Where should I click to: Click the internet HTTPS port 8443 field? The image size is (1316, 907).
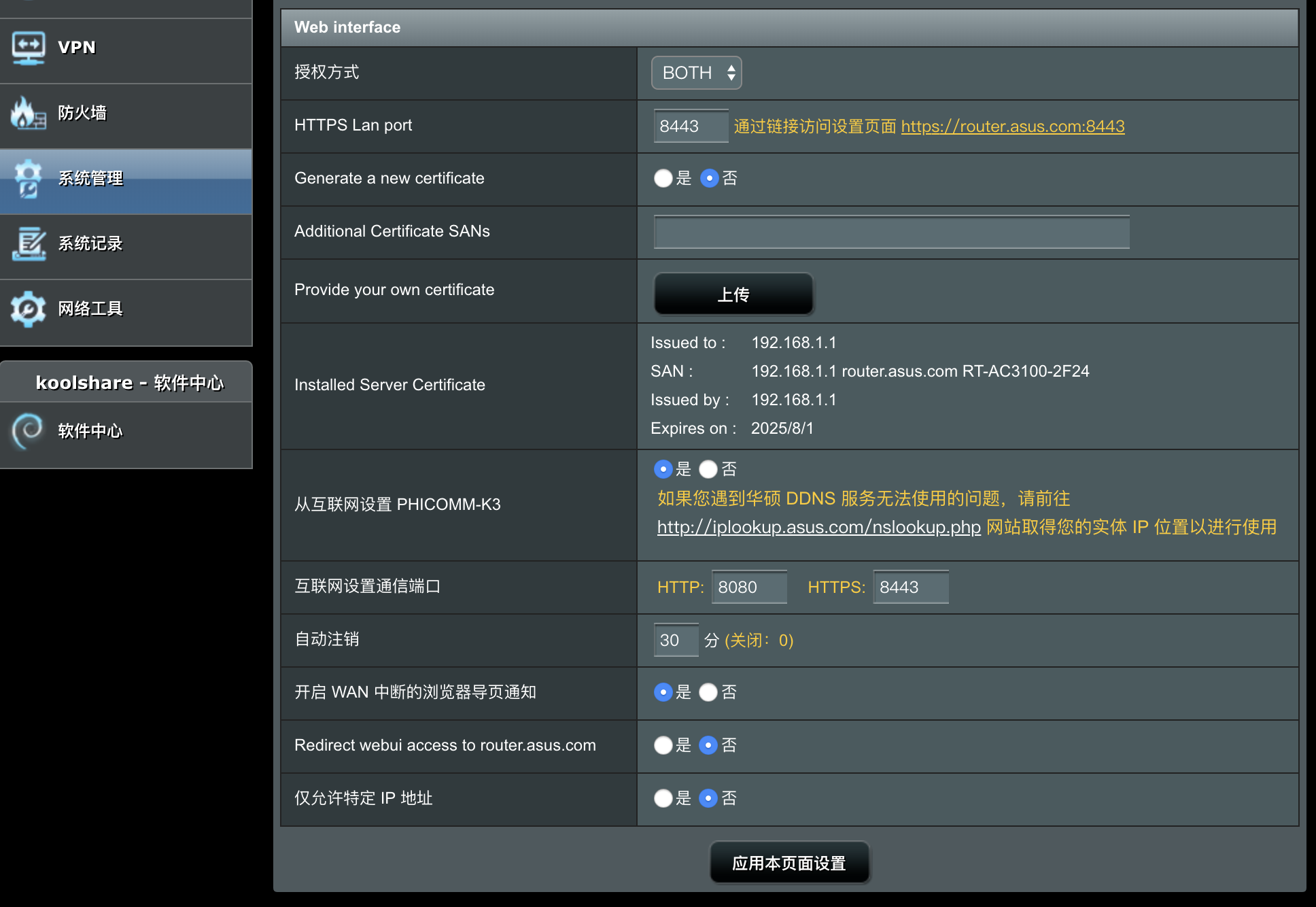point(911,587)
